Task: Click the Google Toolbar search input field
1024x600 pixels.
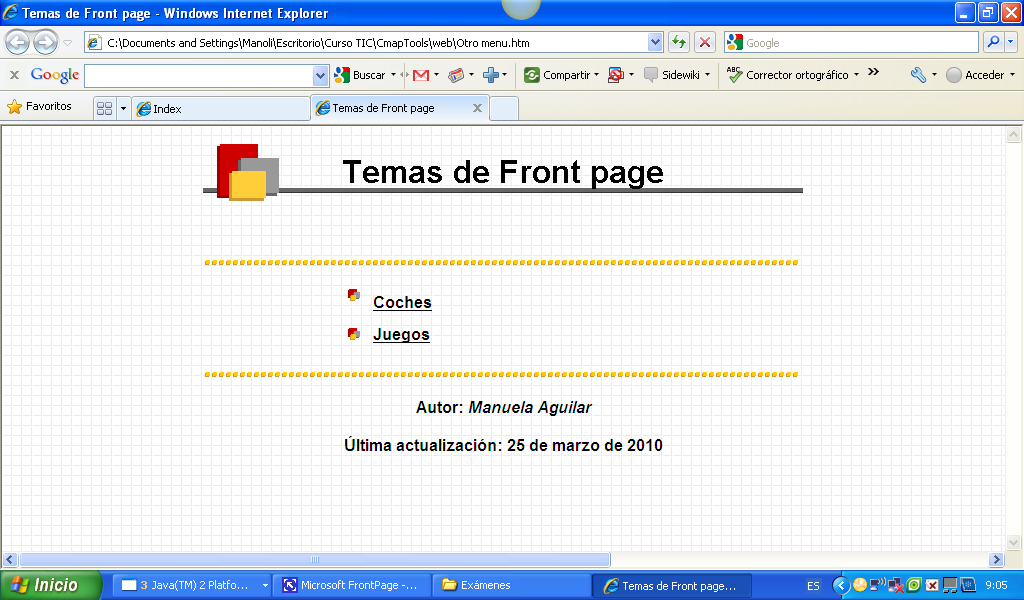Action: pos(199,76)
